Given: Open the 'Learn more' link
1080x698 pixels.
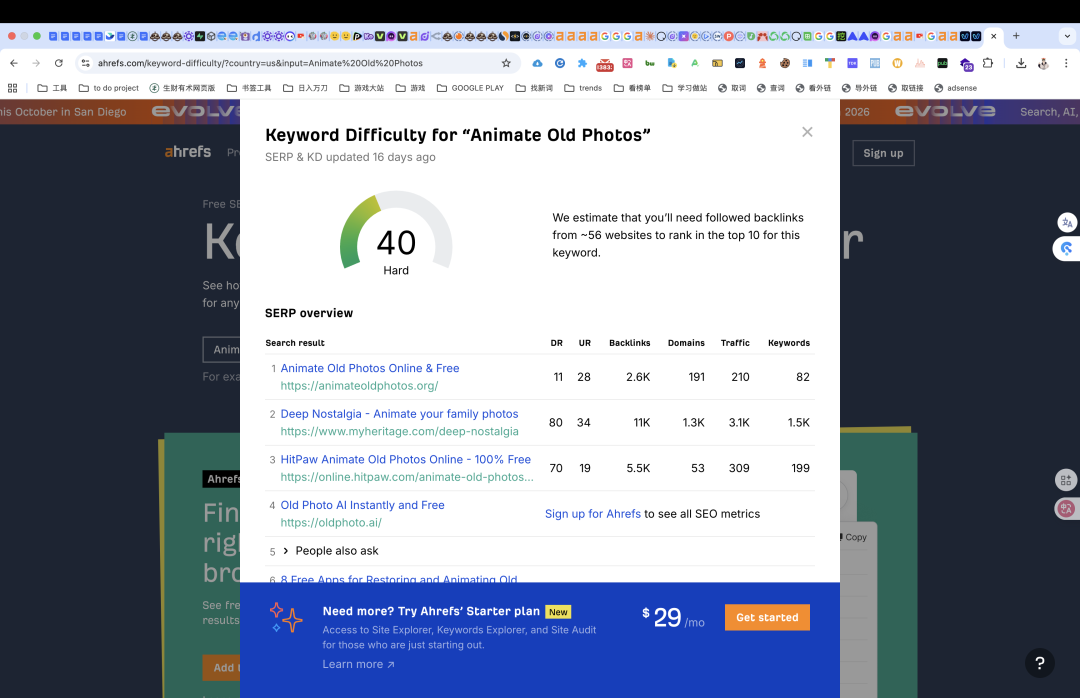Looking at the screenshot, I should pos(358,664).
